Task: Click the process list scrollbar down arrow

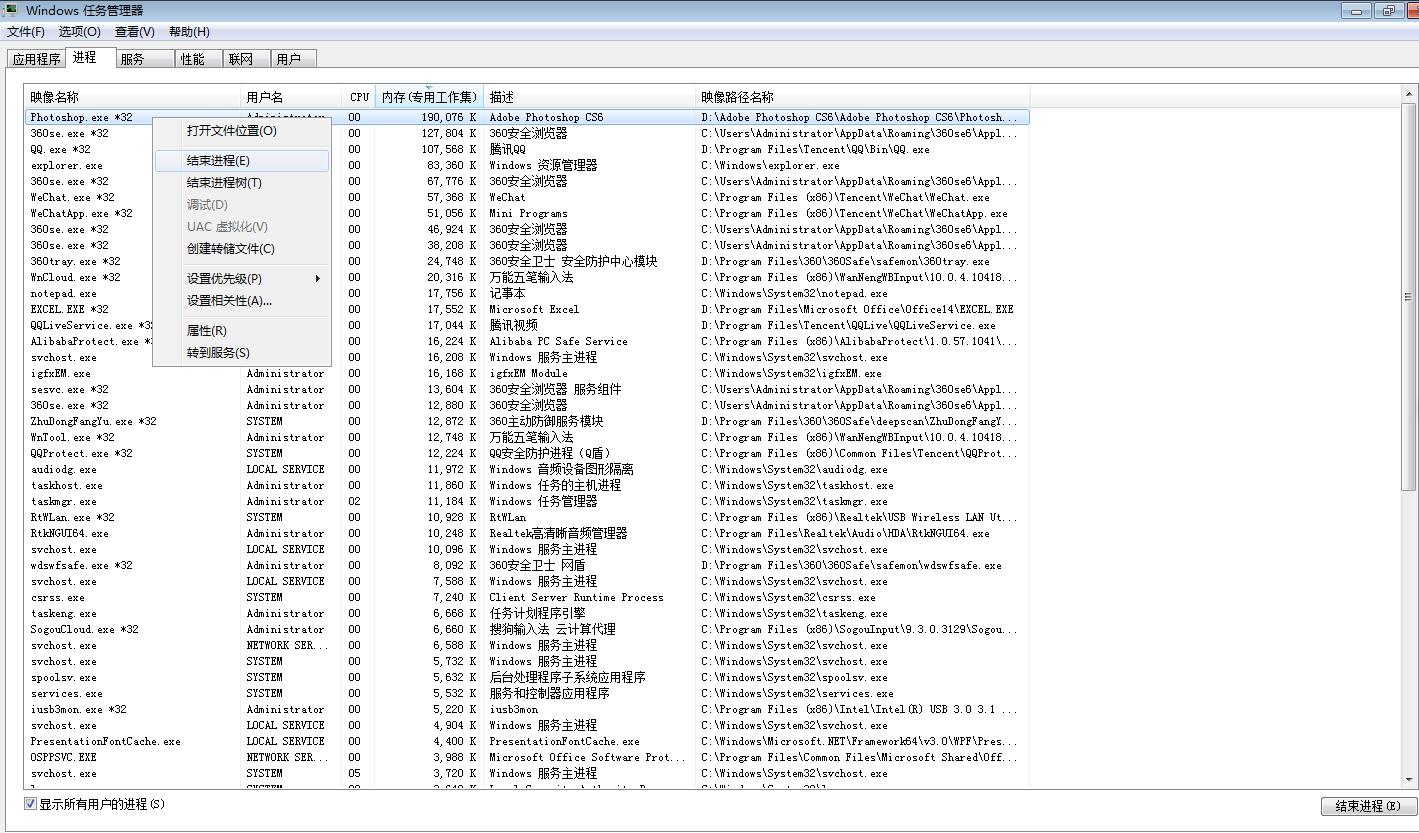Action: pos(1410,779)
